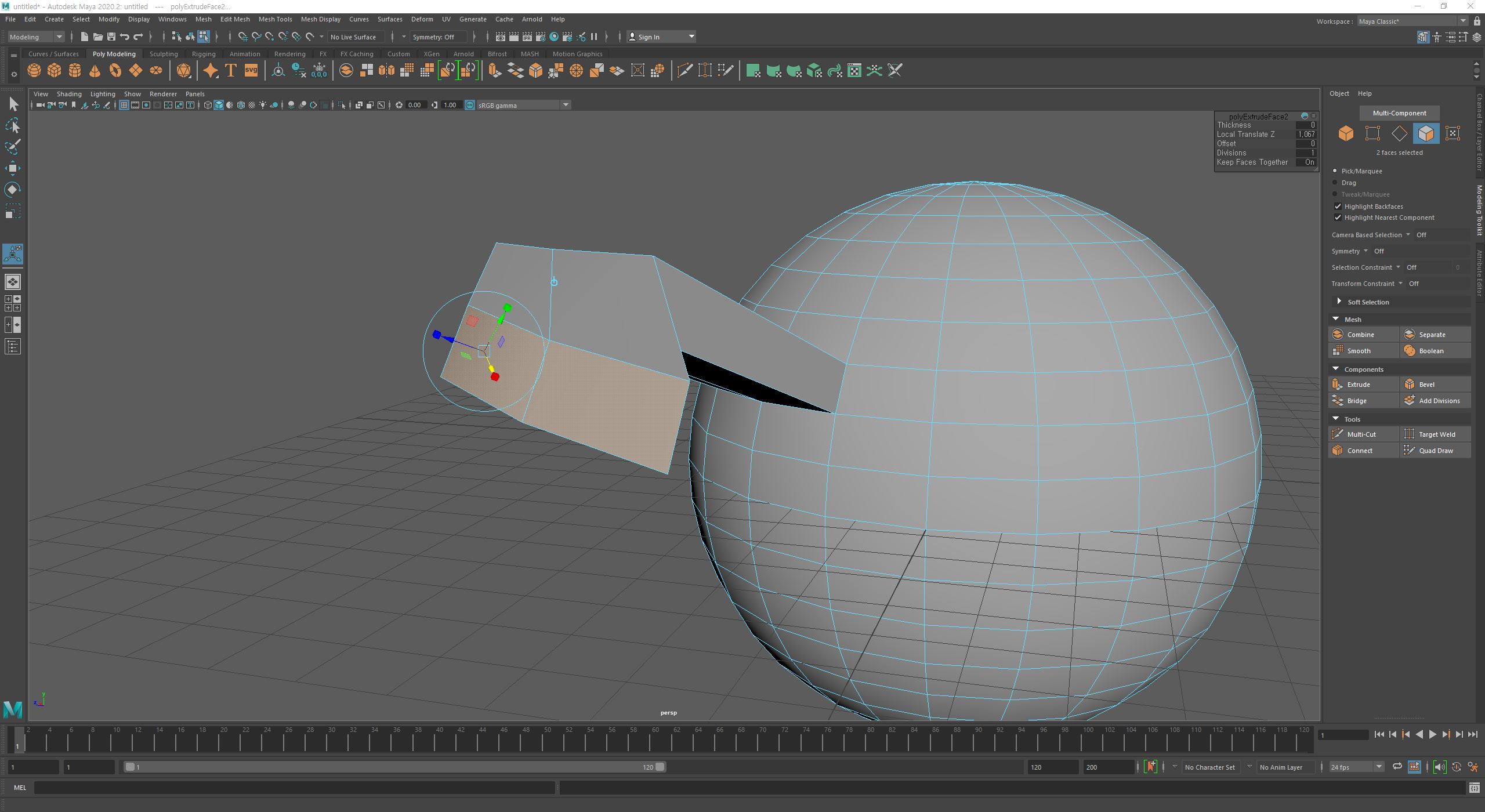Click the Play forwards button
The image size is (1485, 812).
pos(1432,734)
